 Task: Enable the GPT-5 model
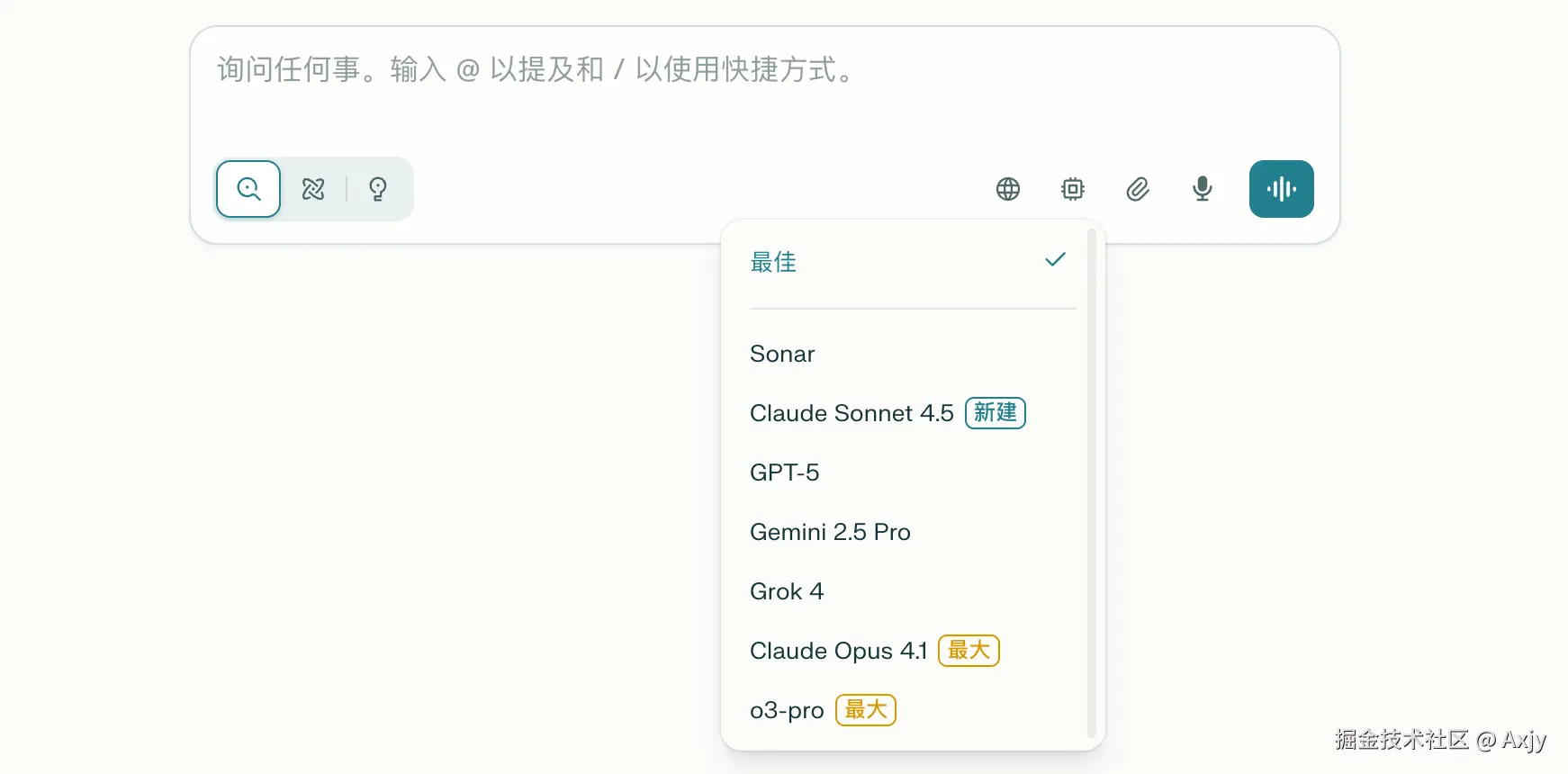784,472
